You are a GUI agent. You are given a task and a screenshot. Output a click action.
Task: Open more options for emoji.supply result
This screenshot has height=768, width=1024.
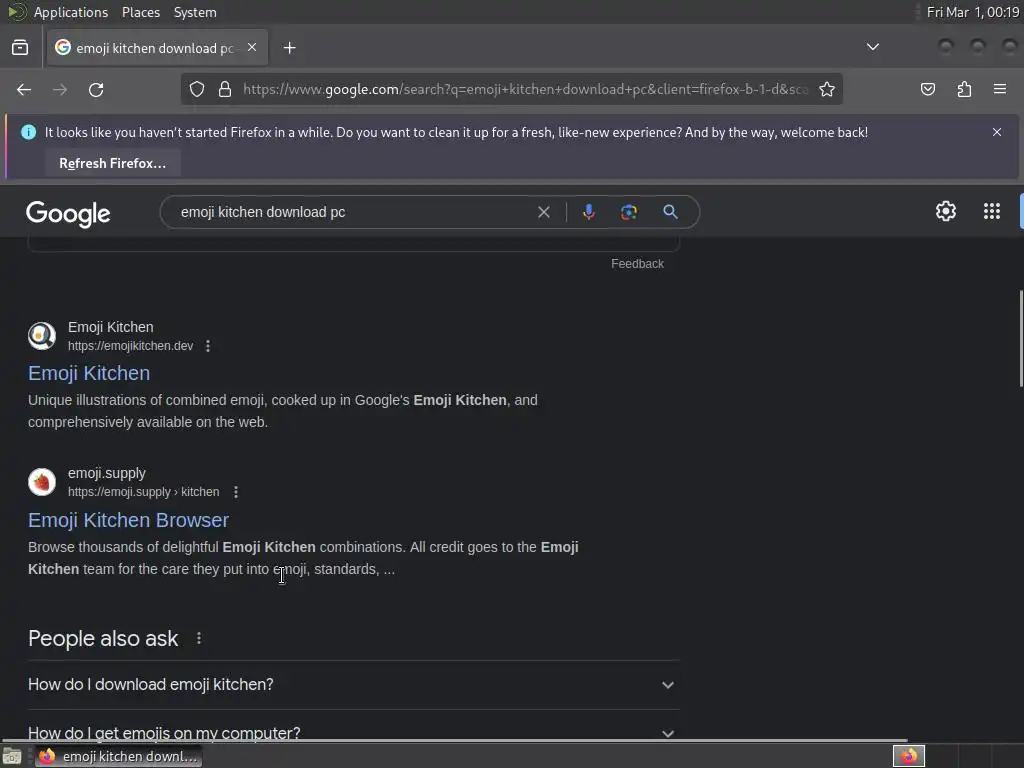point(236,492)
